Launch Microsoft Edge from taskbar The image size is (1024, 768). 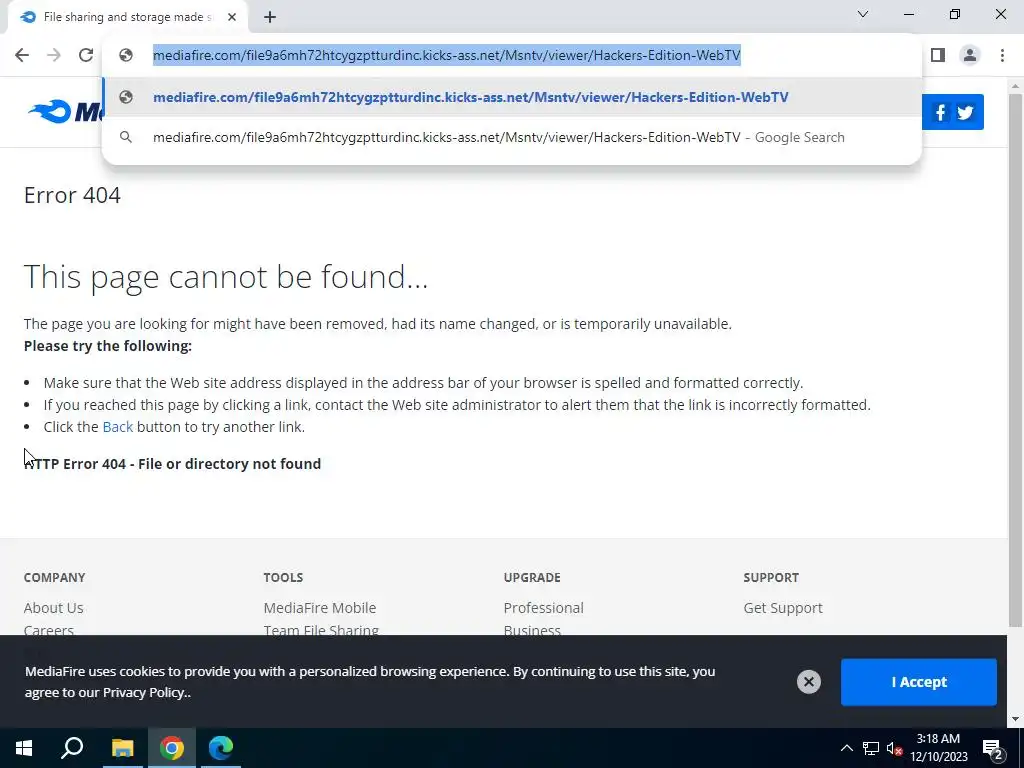221,748
